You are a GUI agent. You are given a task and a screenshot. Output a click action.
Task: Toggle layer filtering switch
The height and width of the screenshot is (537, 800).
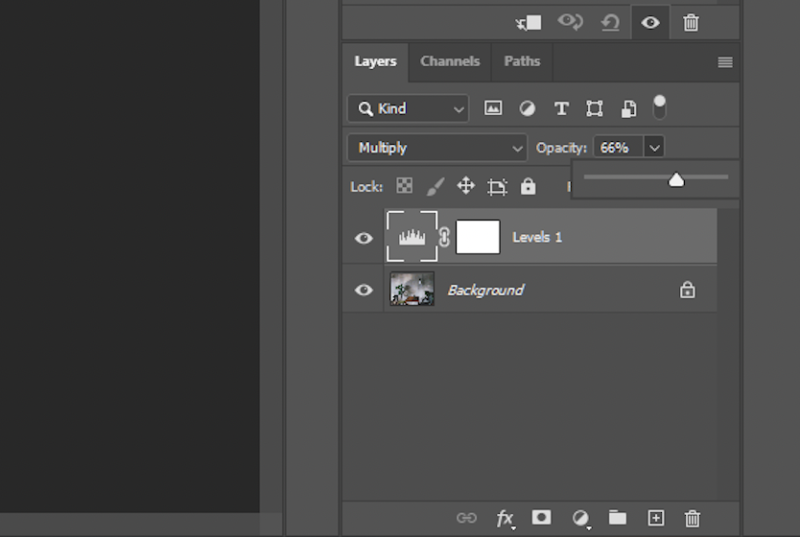pos(659,107)
